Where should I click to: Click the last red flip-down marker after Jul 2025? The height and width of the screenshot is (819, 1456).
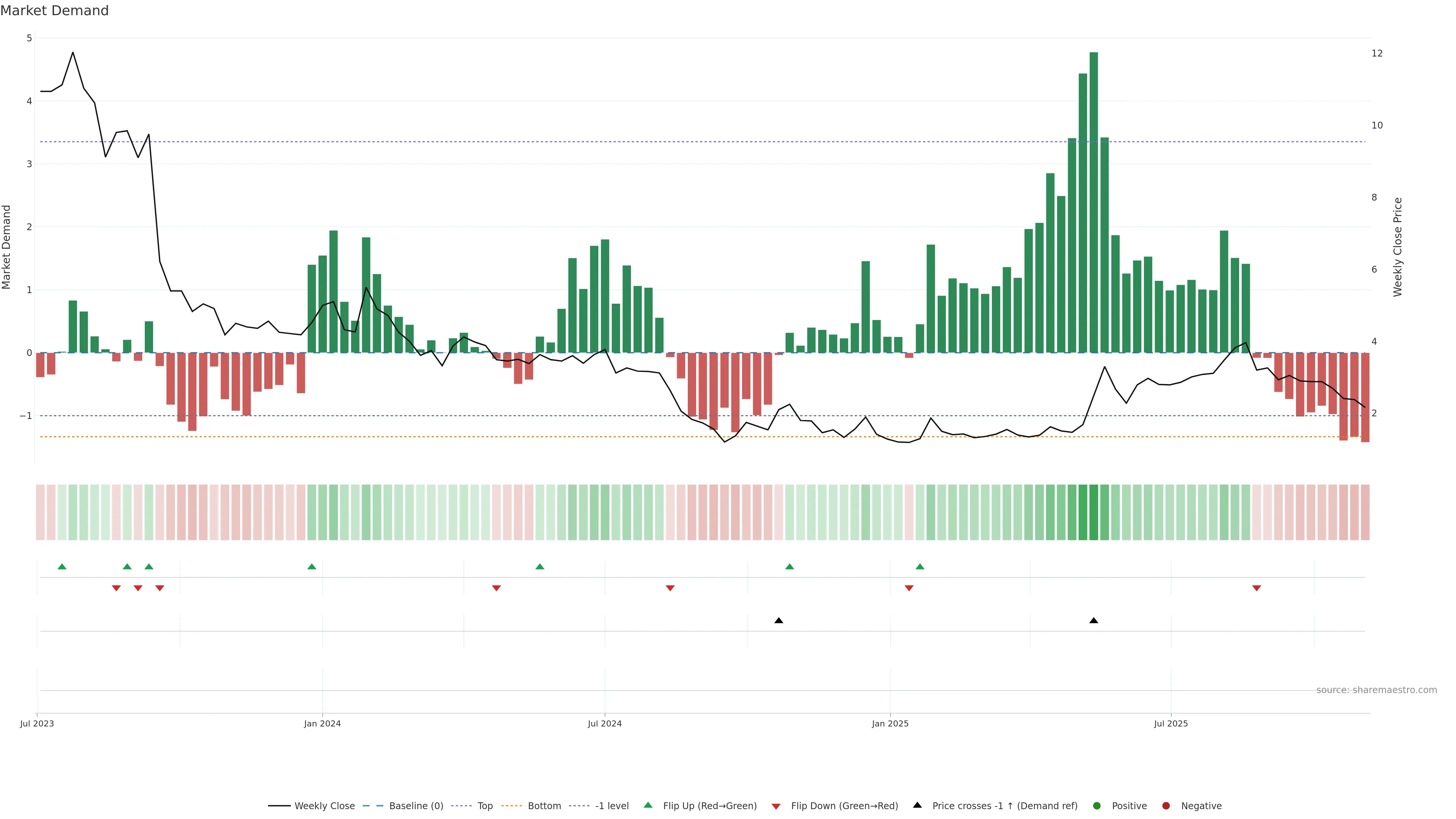coord(1257,588)
